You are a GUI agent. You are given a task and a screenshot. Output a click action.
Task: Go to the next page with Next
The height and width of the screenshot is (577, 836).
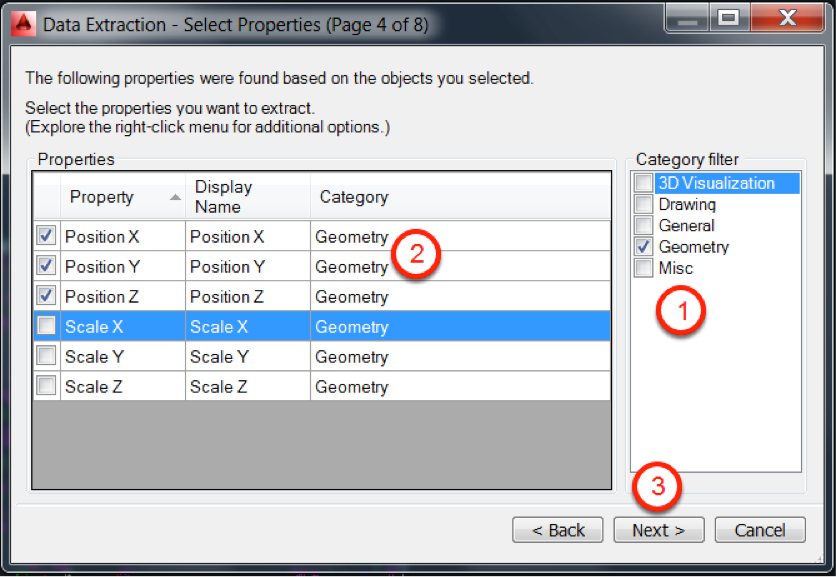[x=658, y=530]
